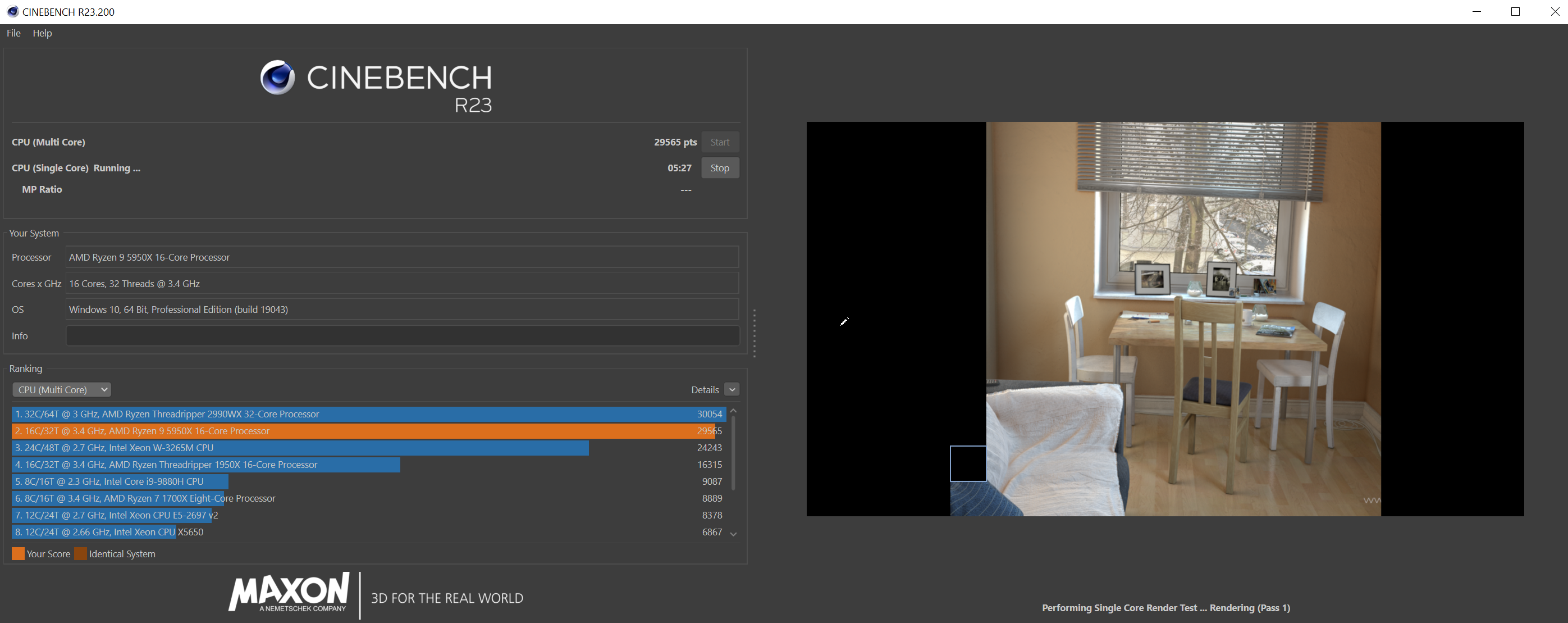This screenshot has height=623, width=1568.
Task: Click the scroll down arrow in the ranking list
Action: [x=734, y=534]
